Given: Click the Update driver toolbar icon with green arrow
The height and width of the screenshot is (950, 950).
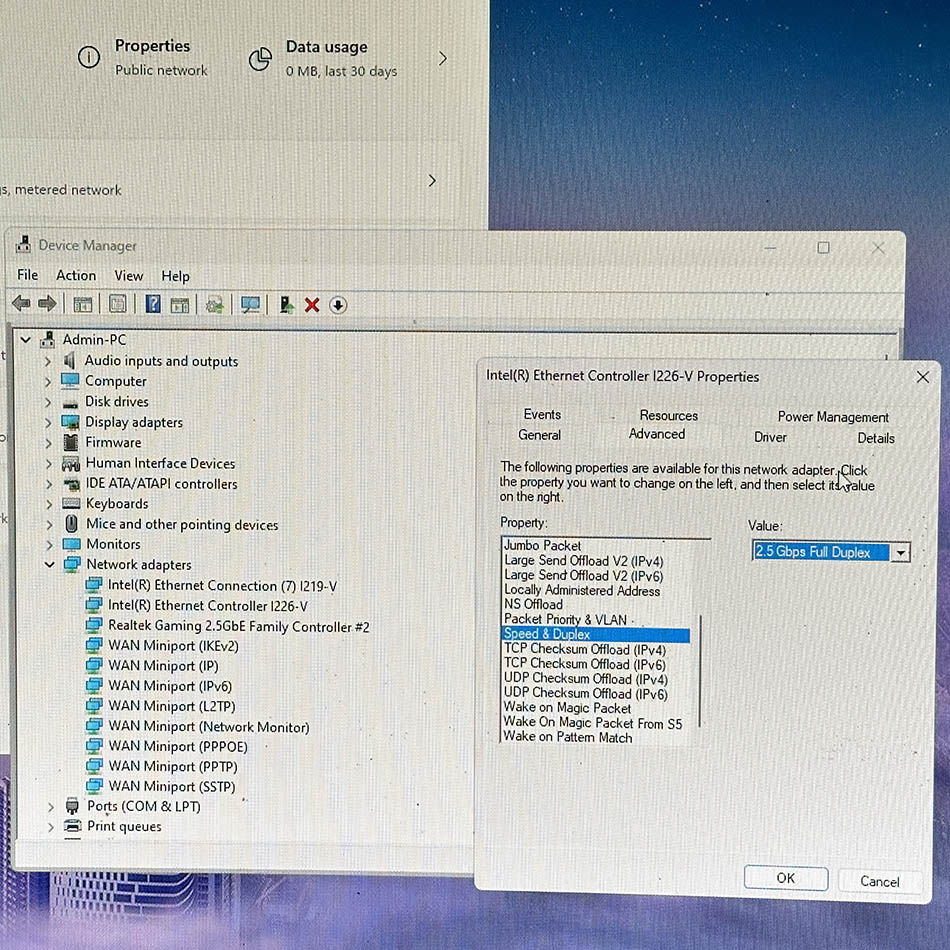Looking at the screenshot, I should tap(286, 305).
